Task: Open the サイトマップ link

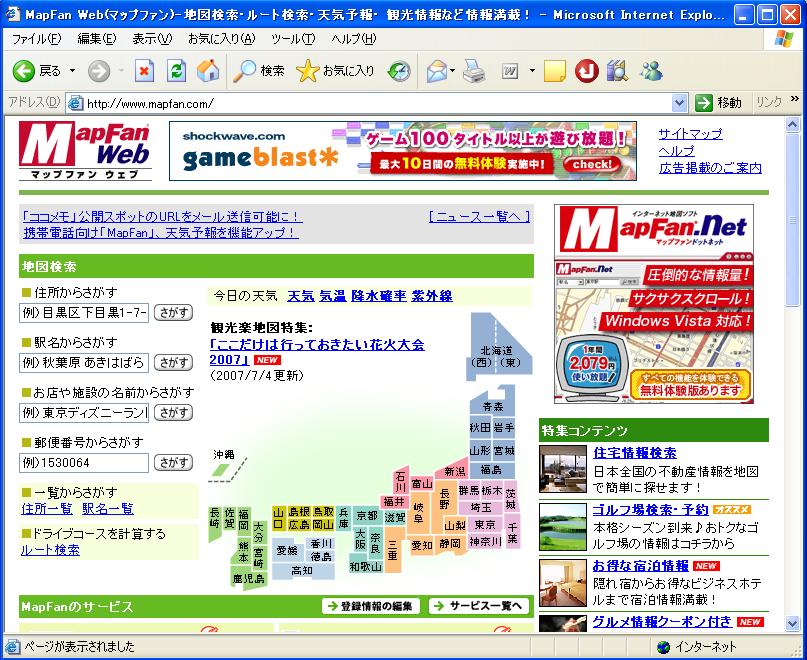Action: point(691,134)
